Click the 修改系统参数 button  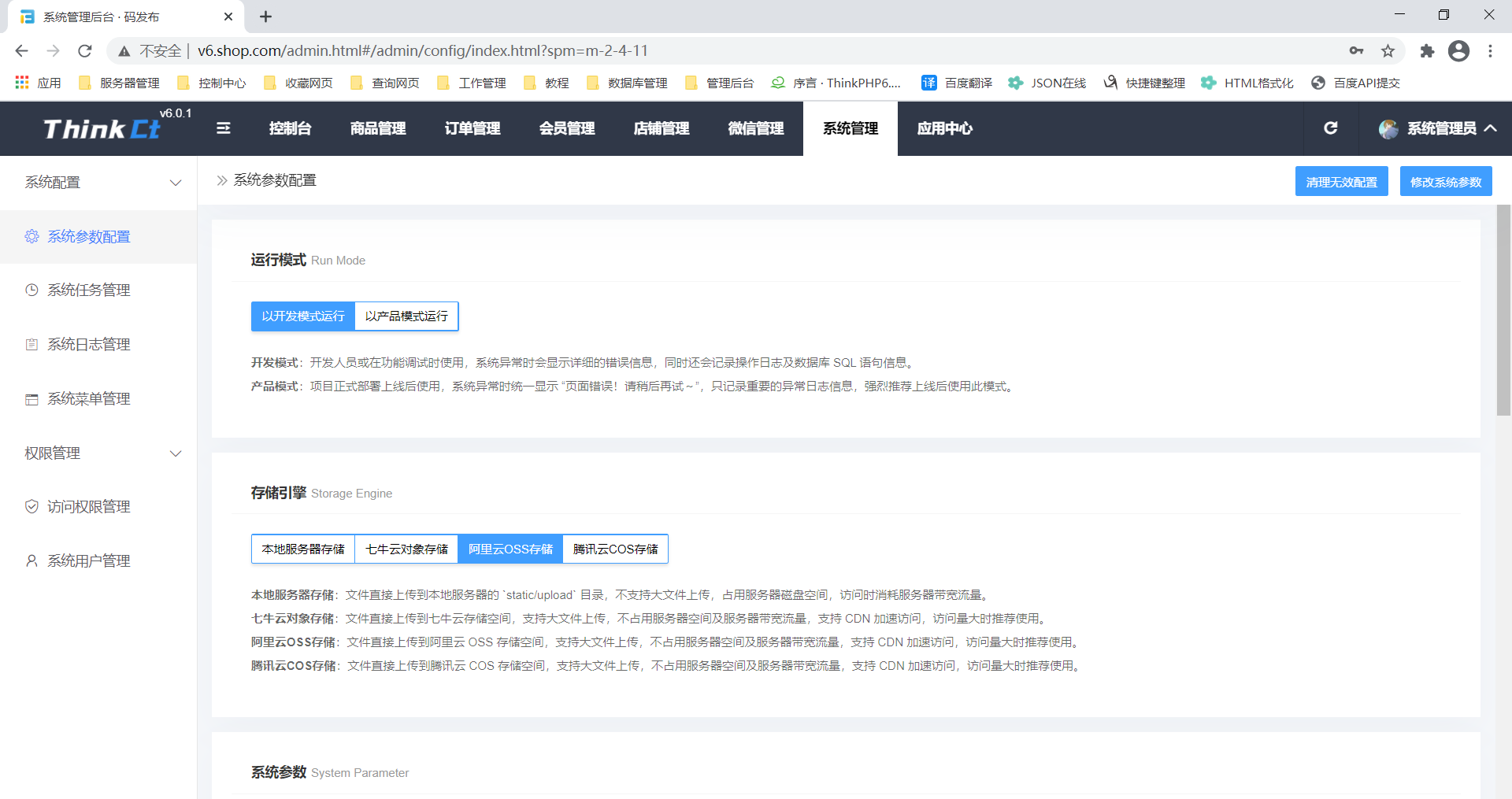coord(1445,182)
